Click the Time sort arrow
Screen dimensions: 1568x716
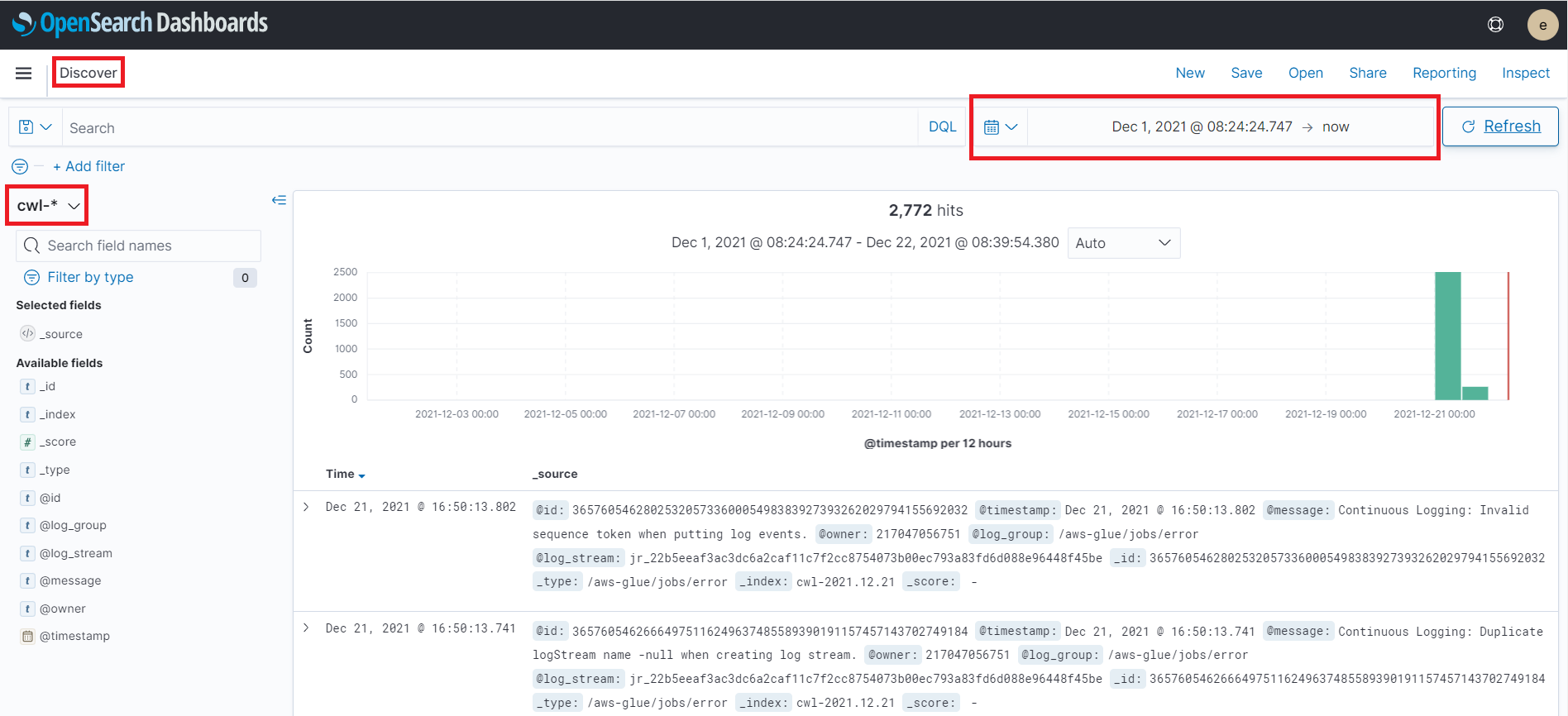click(x=361, y=475)
